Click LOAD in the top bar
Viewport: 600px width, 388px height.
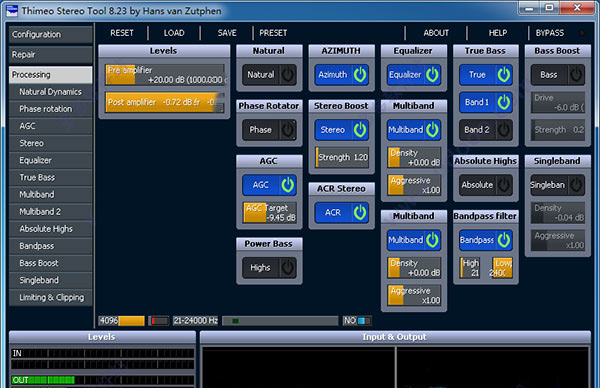pyautogui.click(x=174, y=33)
